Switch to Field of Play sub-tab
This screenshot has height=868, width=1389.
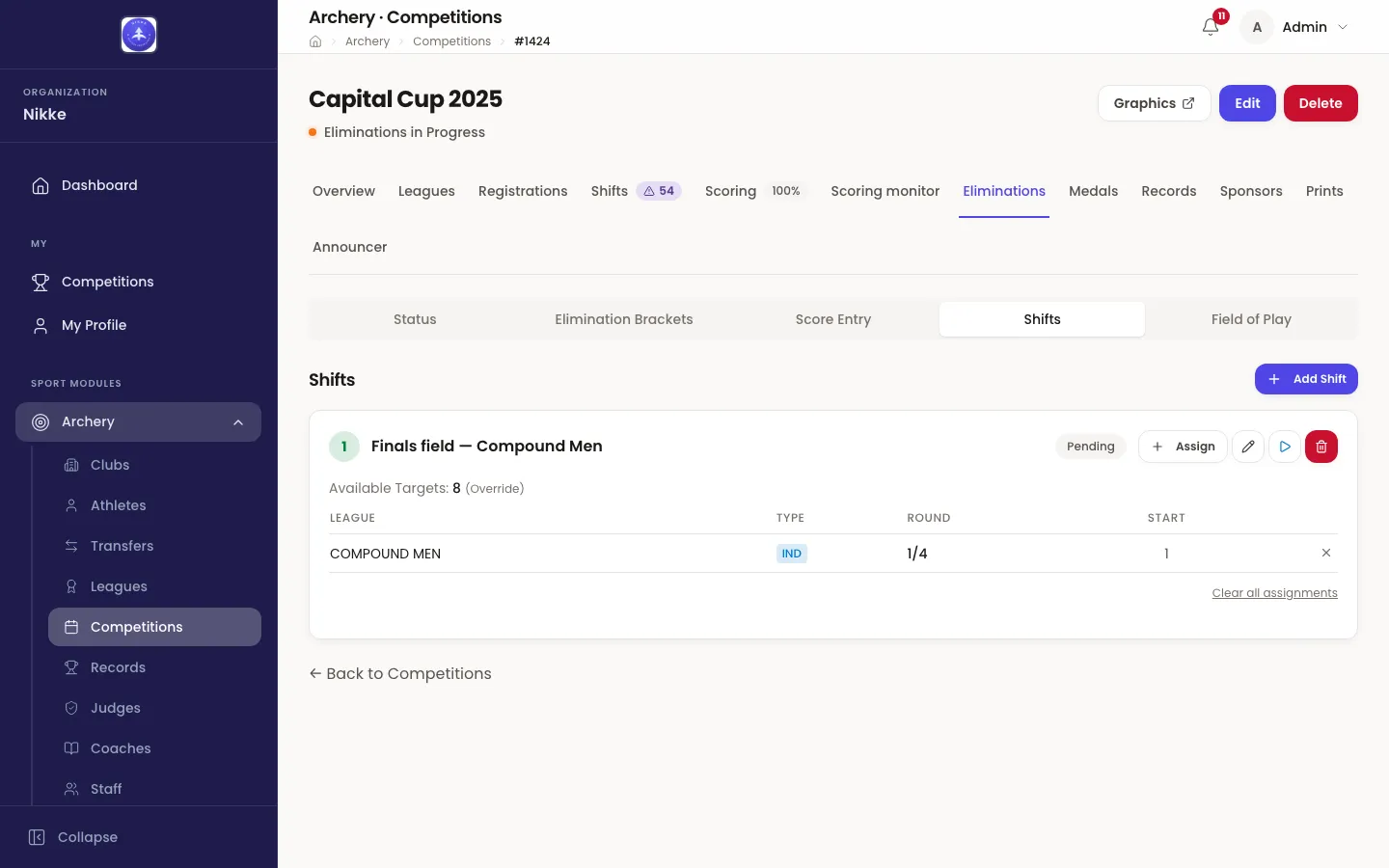(x=1251, y=319)
